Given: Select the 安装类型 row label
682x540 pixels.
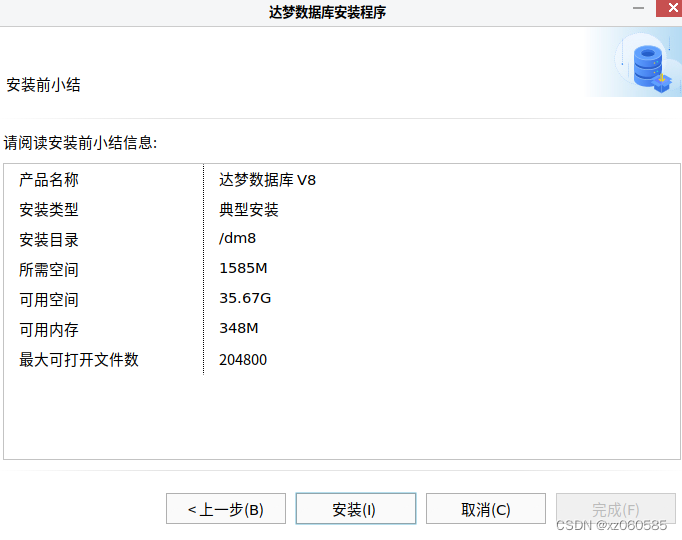Looking at the screenshot, I should point(49,210).
